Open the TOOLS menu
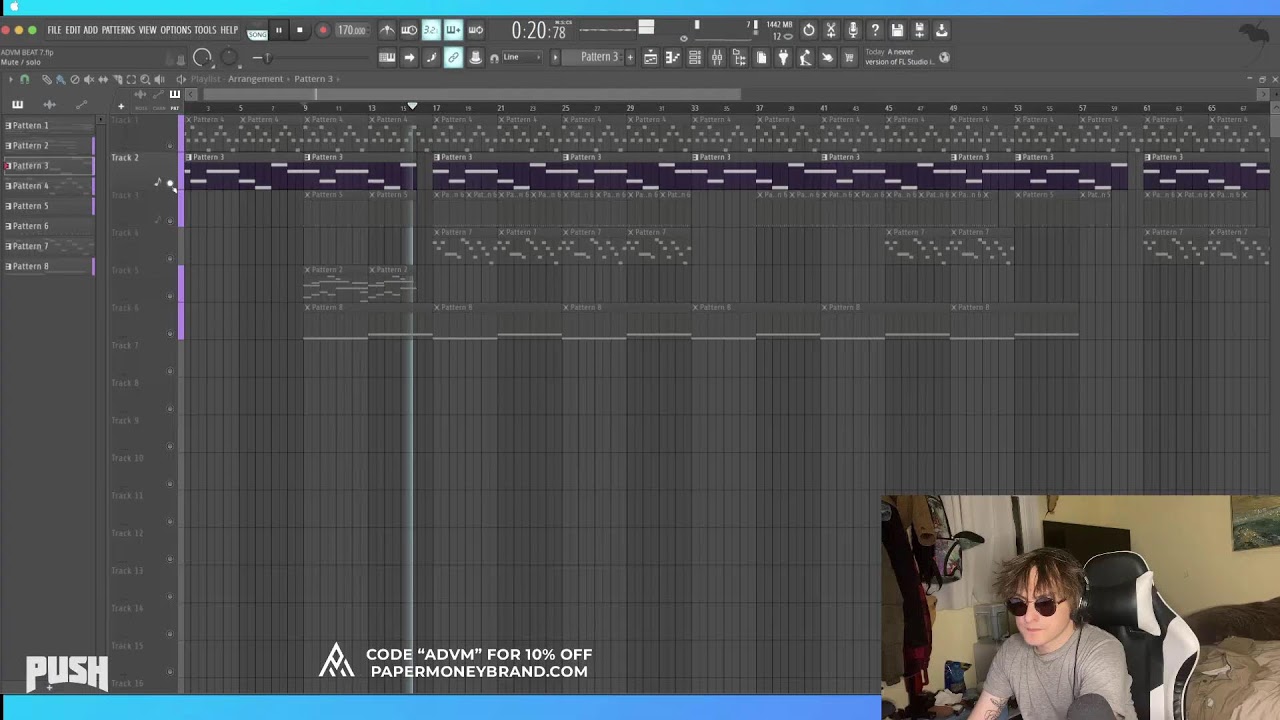 point(205,30)
